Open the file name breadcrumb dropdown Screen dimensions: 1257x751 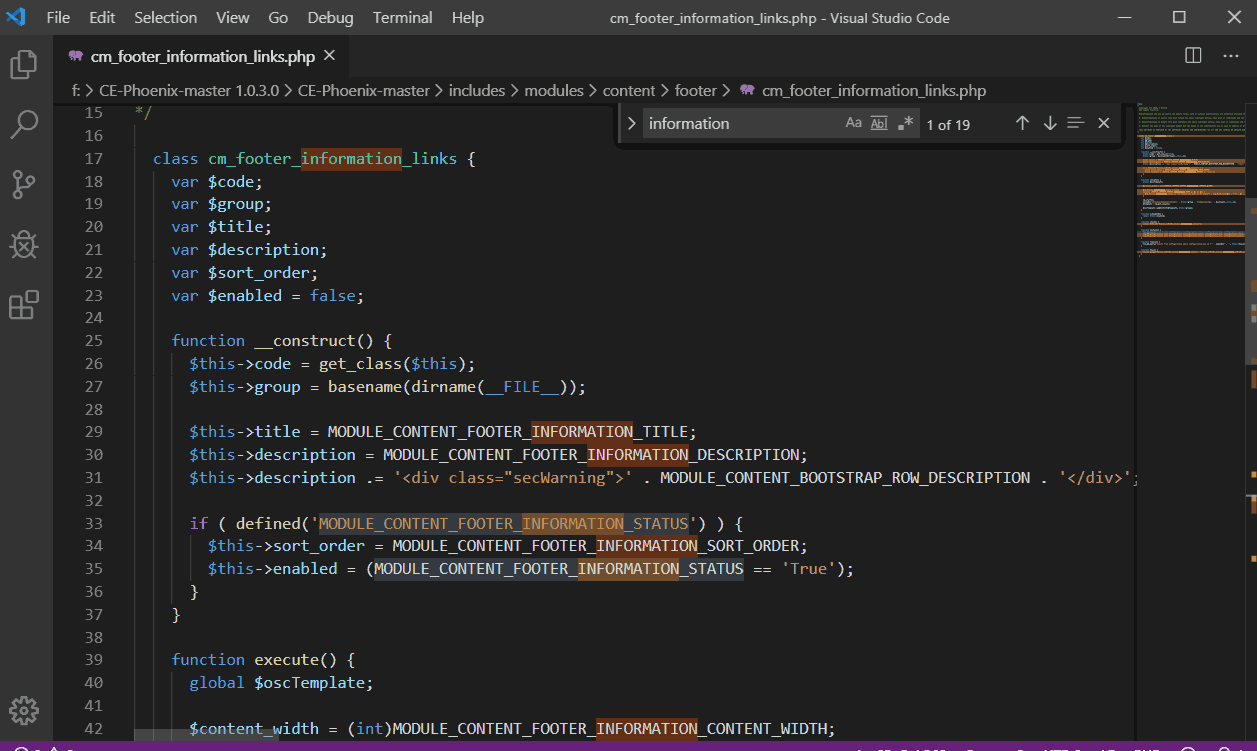874,90
